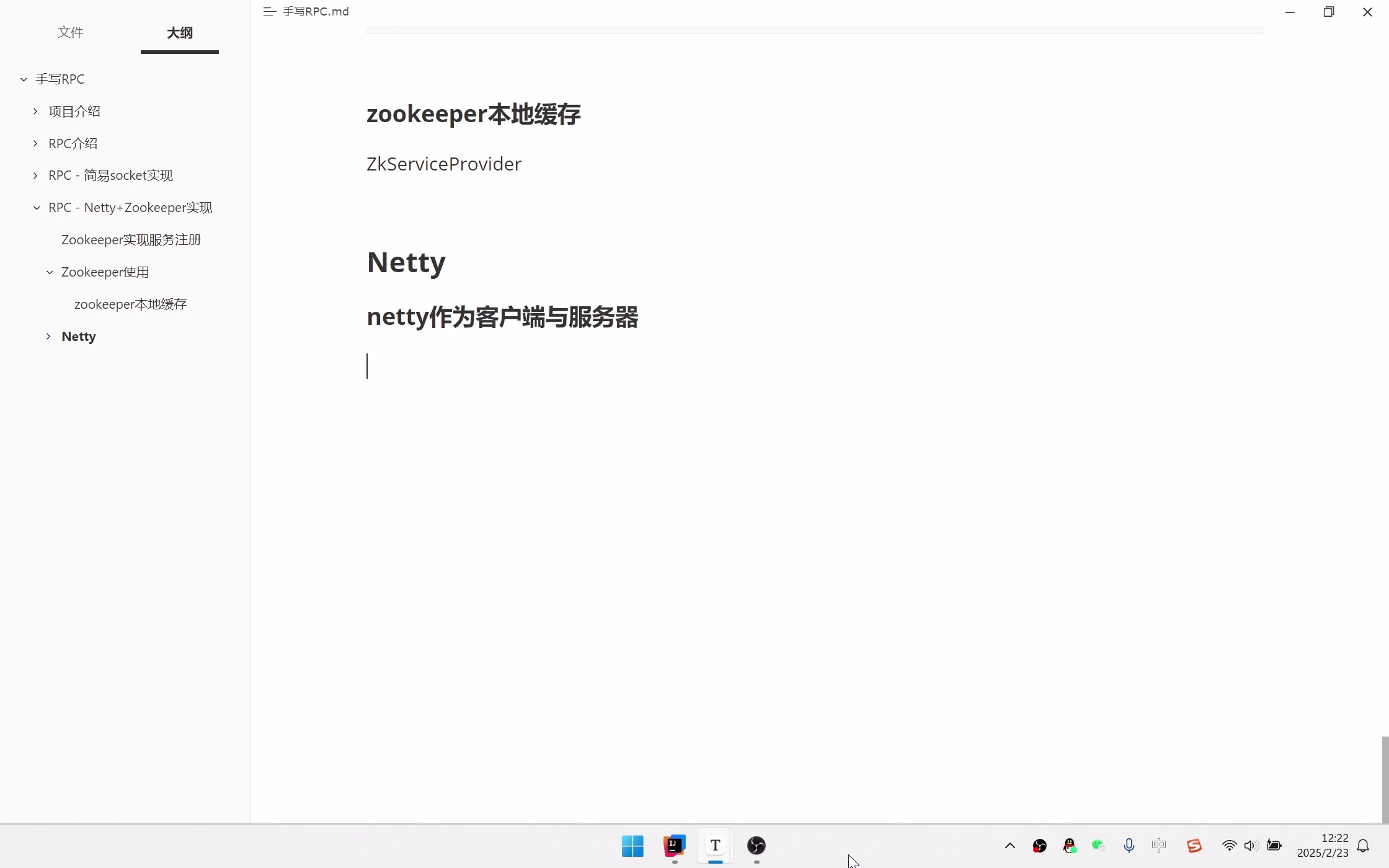Viewport: 1389px width, 868px height.
Task: Open OBS Studio from the taskbar
Action: pyautogui.click(x=756, y=845)
